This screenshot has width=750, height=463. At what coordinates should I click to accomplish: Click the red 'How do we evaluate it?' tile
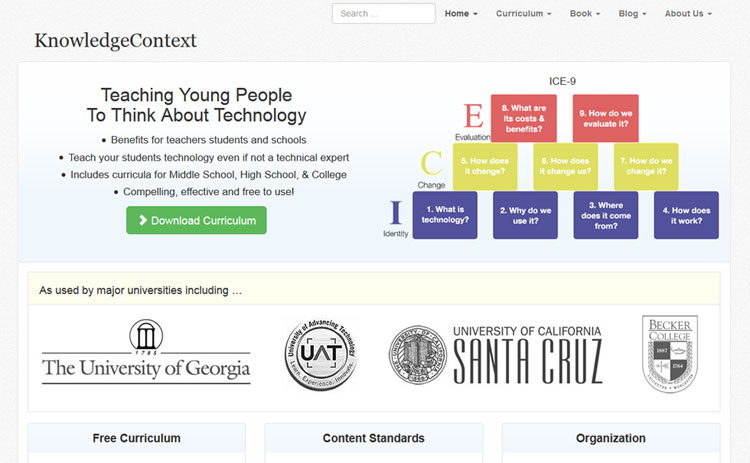[606, 118]
